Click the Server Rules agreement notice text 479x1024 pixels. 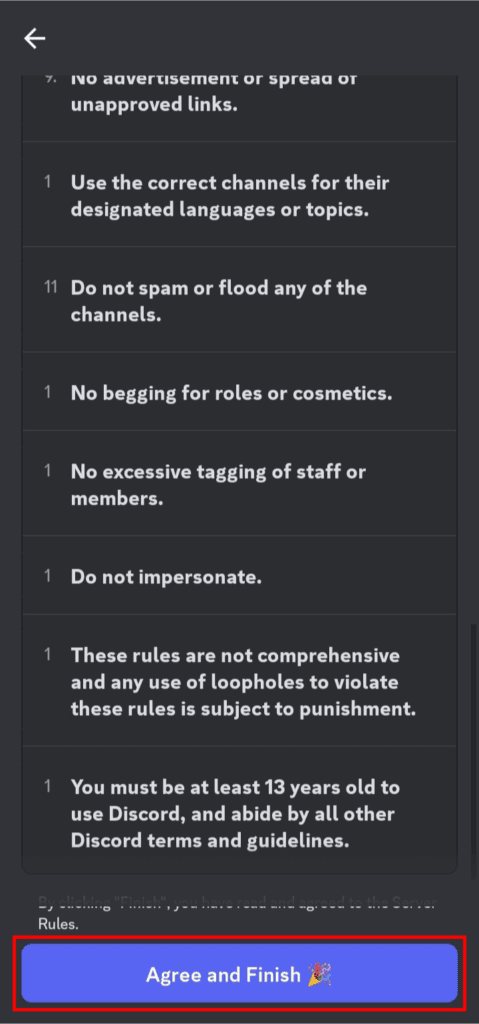237,914
